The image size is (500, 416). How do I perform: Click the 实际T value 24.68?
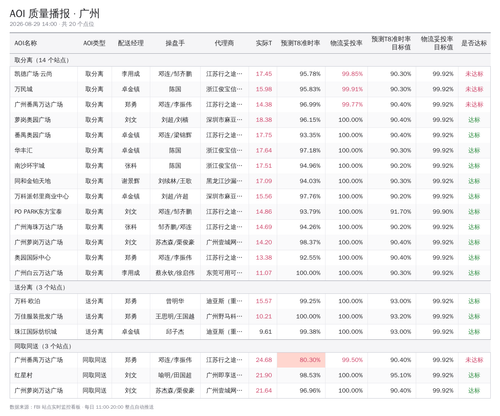[x=264, y=360]
